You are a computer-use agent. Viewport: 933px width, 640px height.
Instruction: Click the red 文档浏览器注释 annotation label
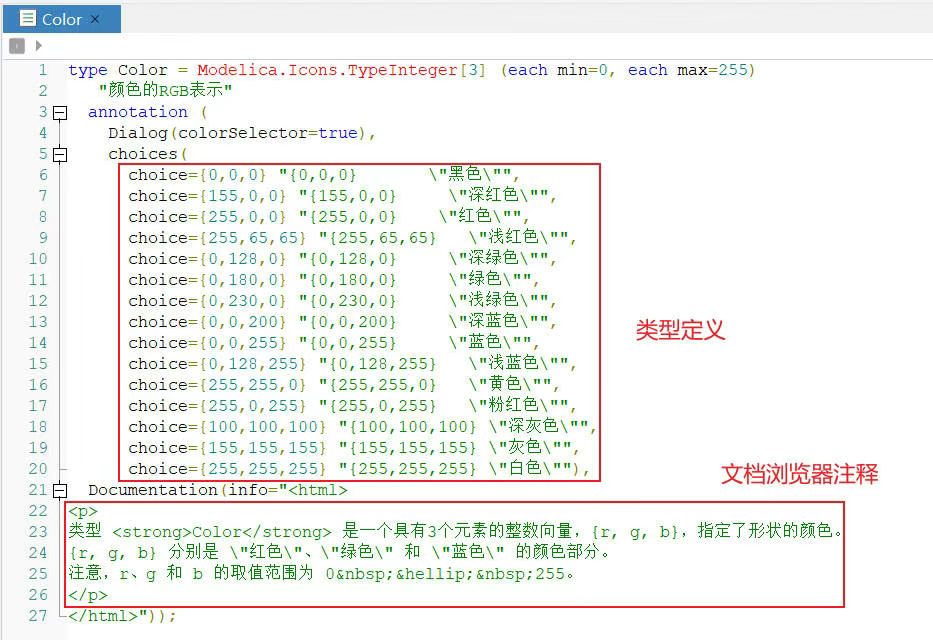click(799, 475)
